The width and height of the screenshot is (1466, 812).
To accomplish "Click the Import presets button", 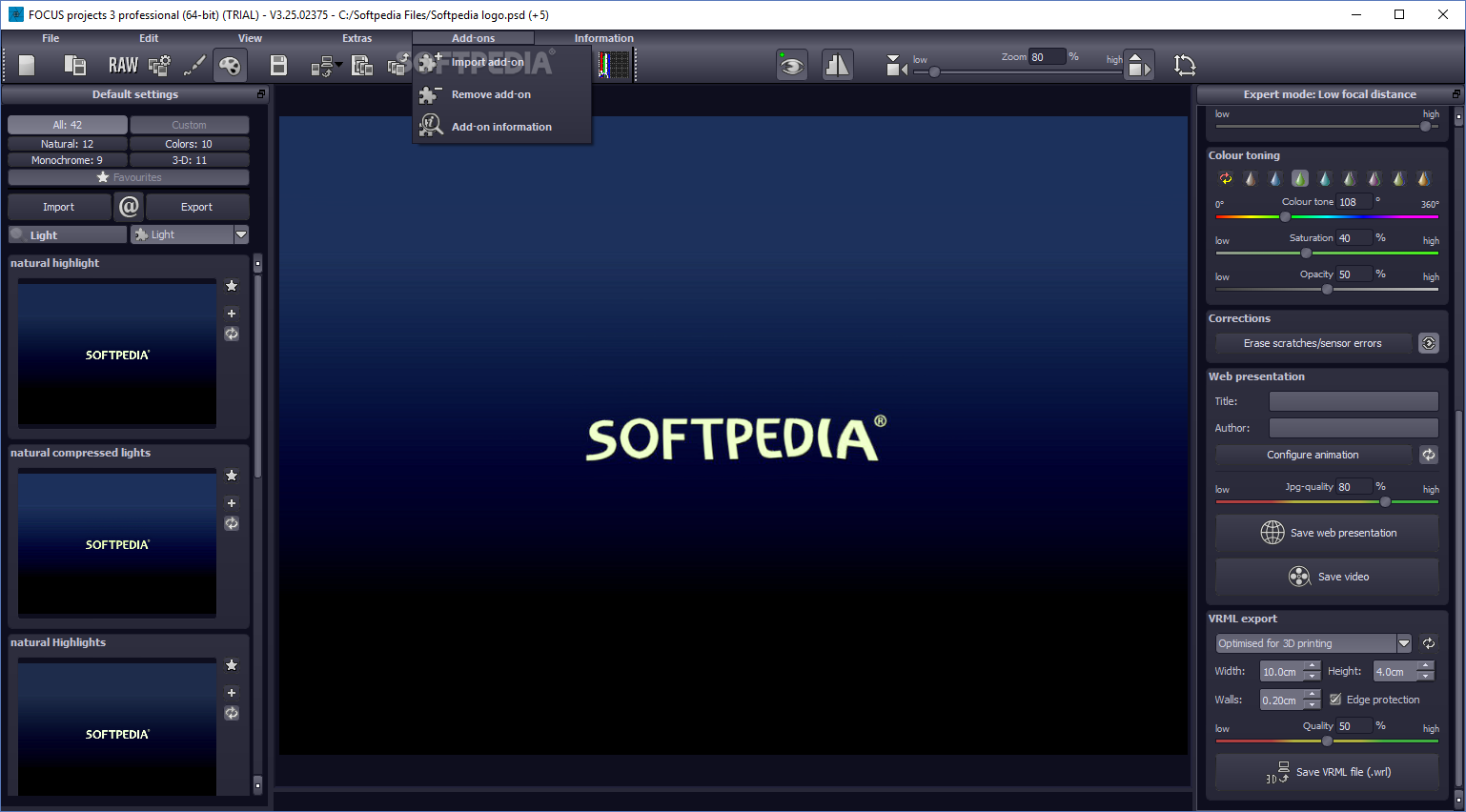I will [59, 207].
